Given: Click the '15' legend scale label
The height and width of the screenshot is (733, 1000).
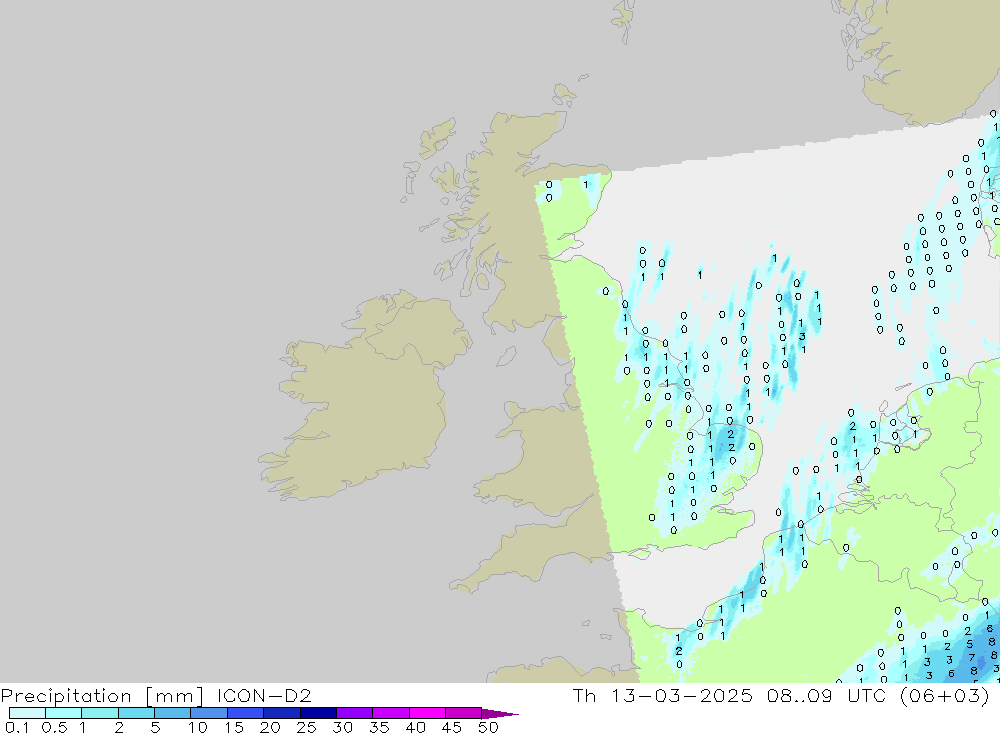Looking at the screenshot, I should tap(233, 727).
